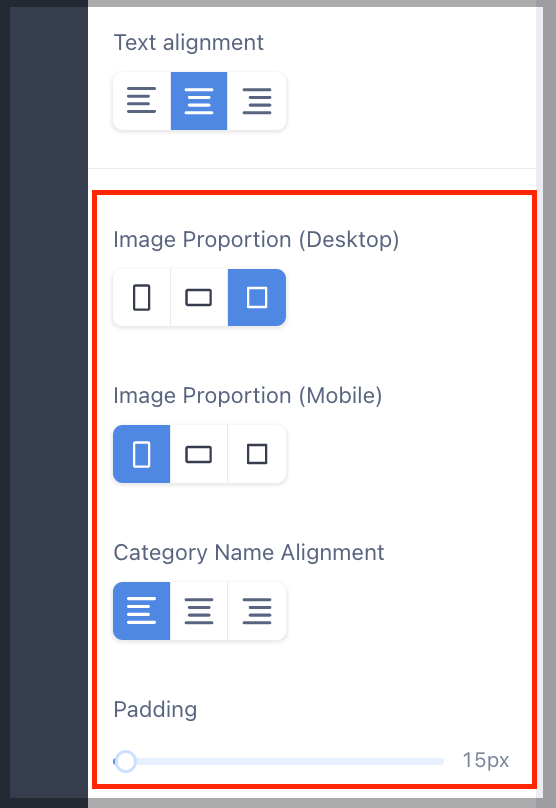The height and width of the screenshot is (808, 556).
Task: Select center Text alignment option
Action: (199, 101)
